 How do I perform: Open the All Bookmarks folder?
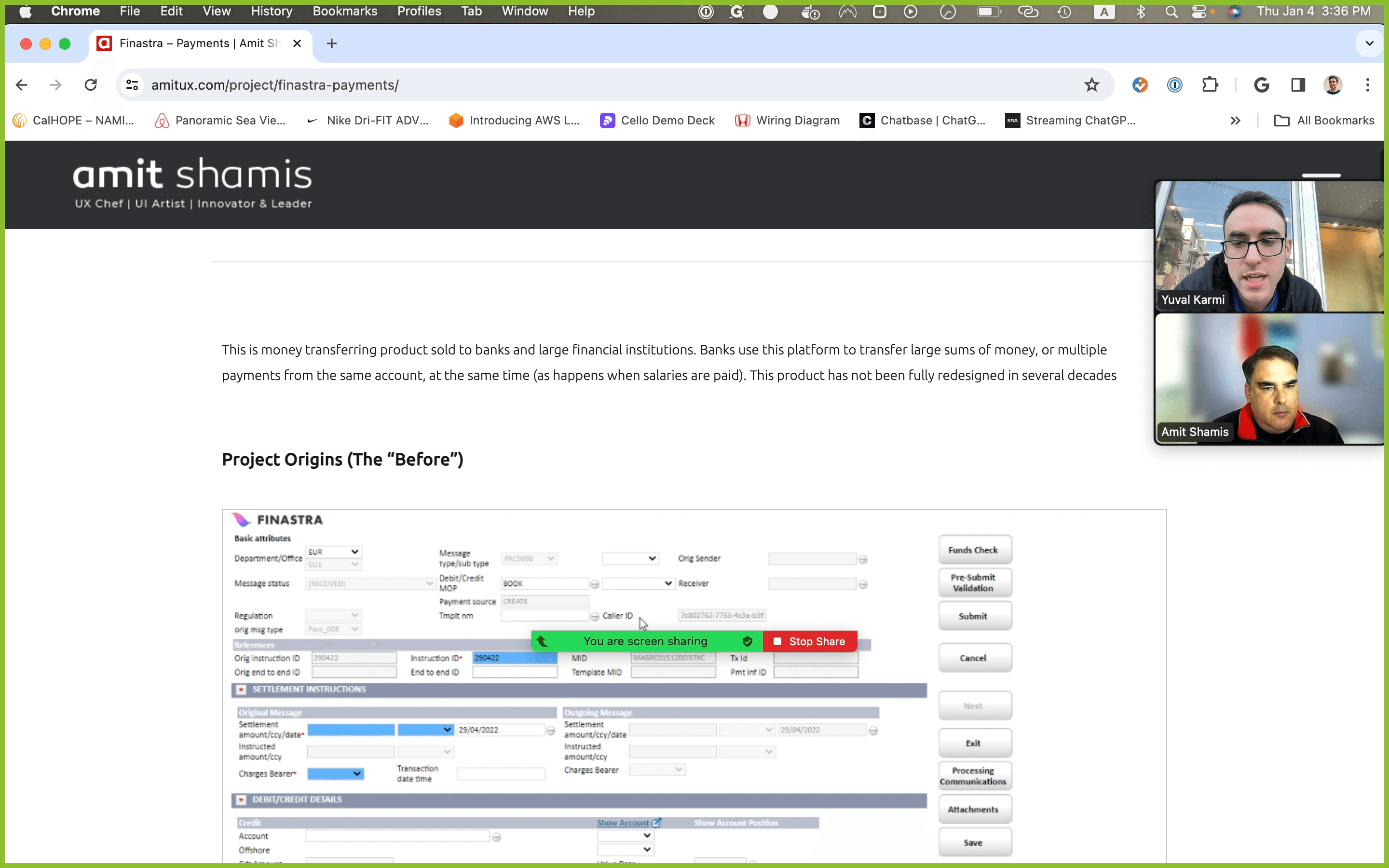click(1324, 121)
